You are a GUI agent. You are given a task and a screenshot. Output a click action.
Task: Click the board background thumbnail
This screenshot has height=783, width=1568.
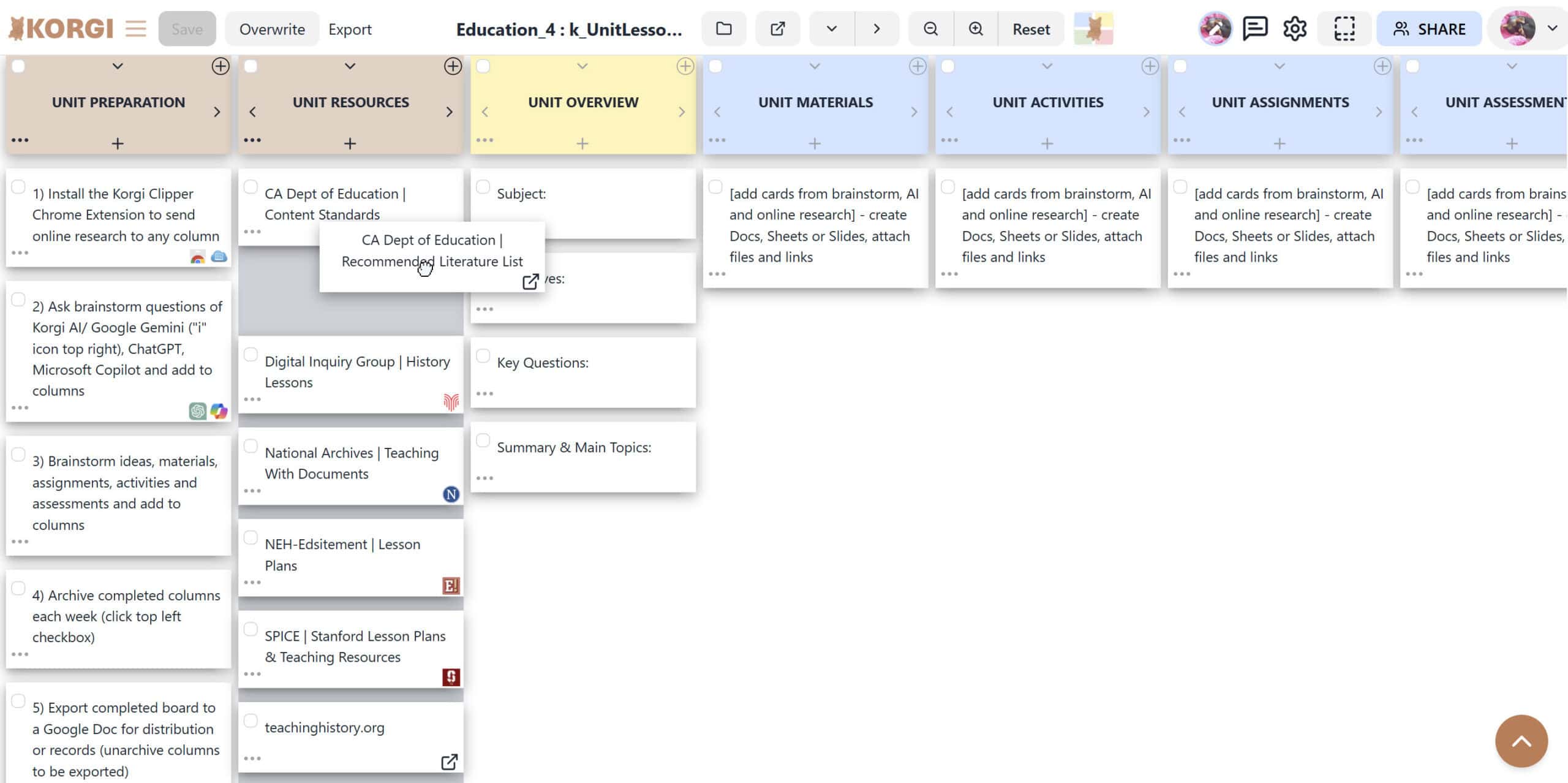(x=1093, y=29)
